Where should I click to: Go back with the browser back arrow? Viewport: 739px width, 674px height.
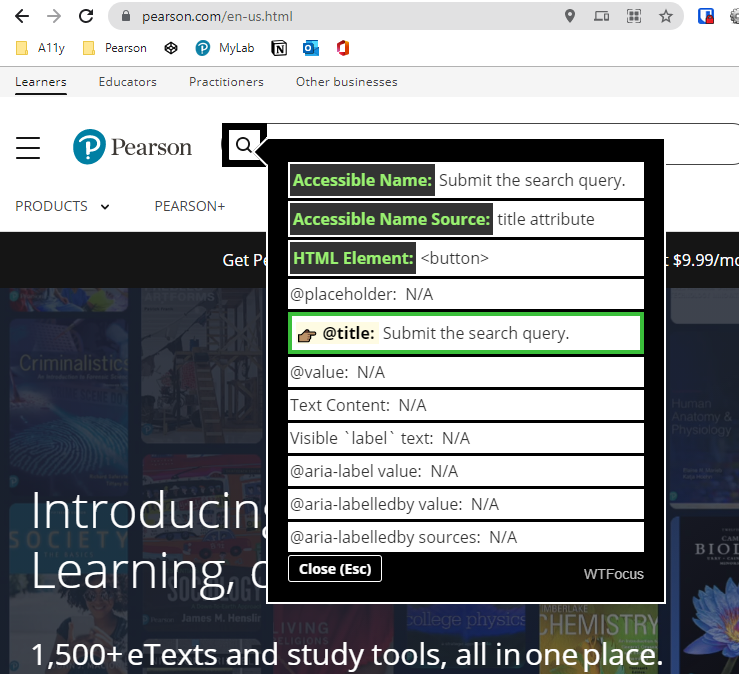[22, 16]
